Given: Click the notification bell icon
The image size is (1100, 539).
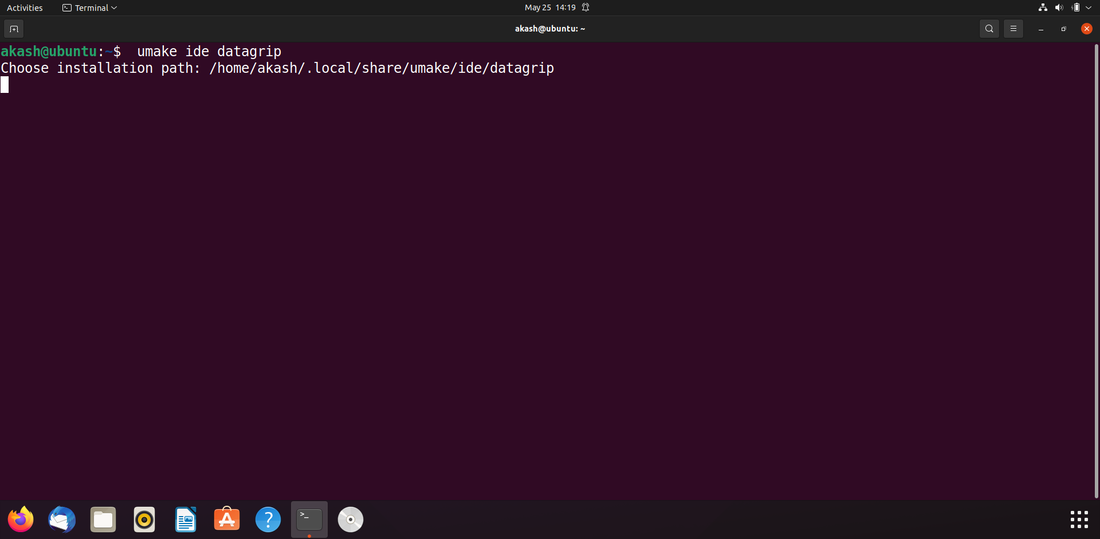Looking at the screenshot, I should [x=585, y=8].
